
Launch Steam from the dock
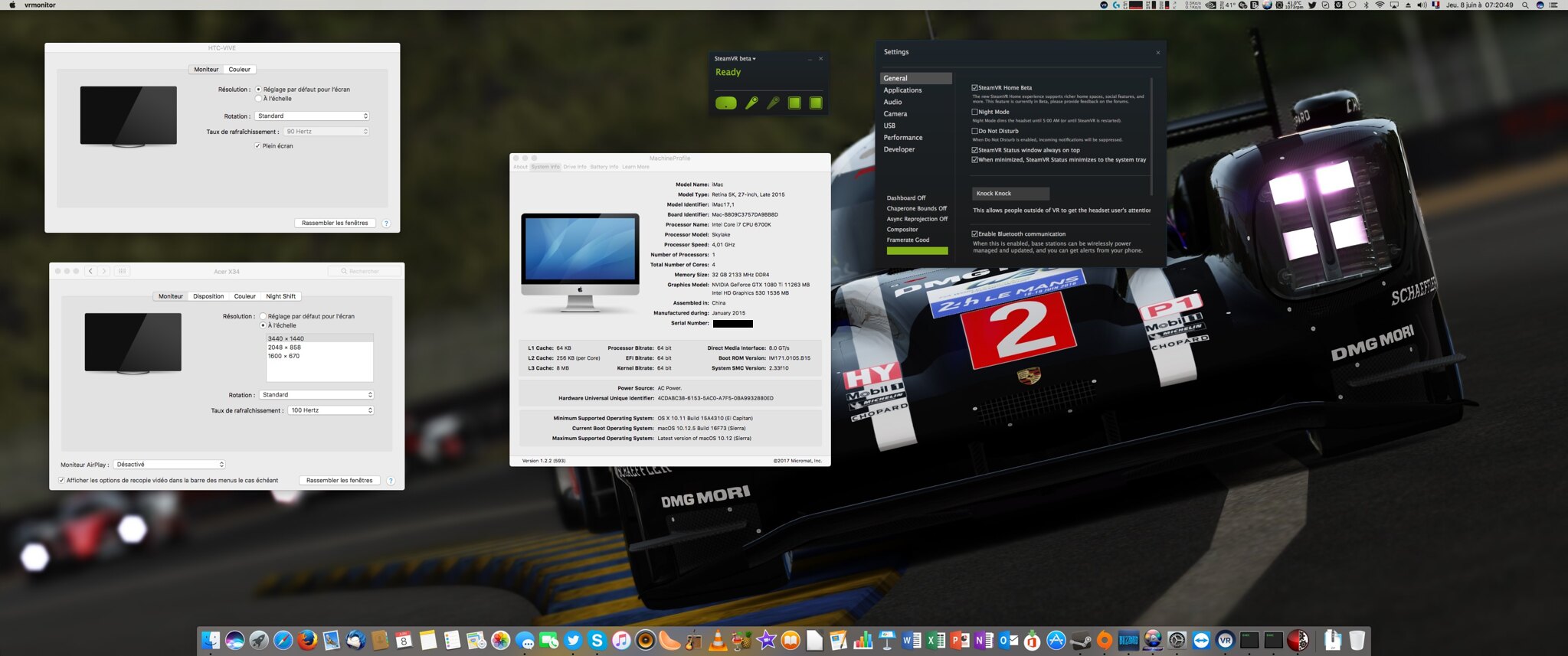tap(1080, 640)
